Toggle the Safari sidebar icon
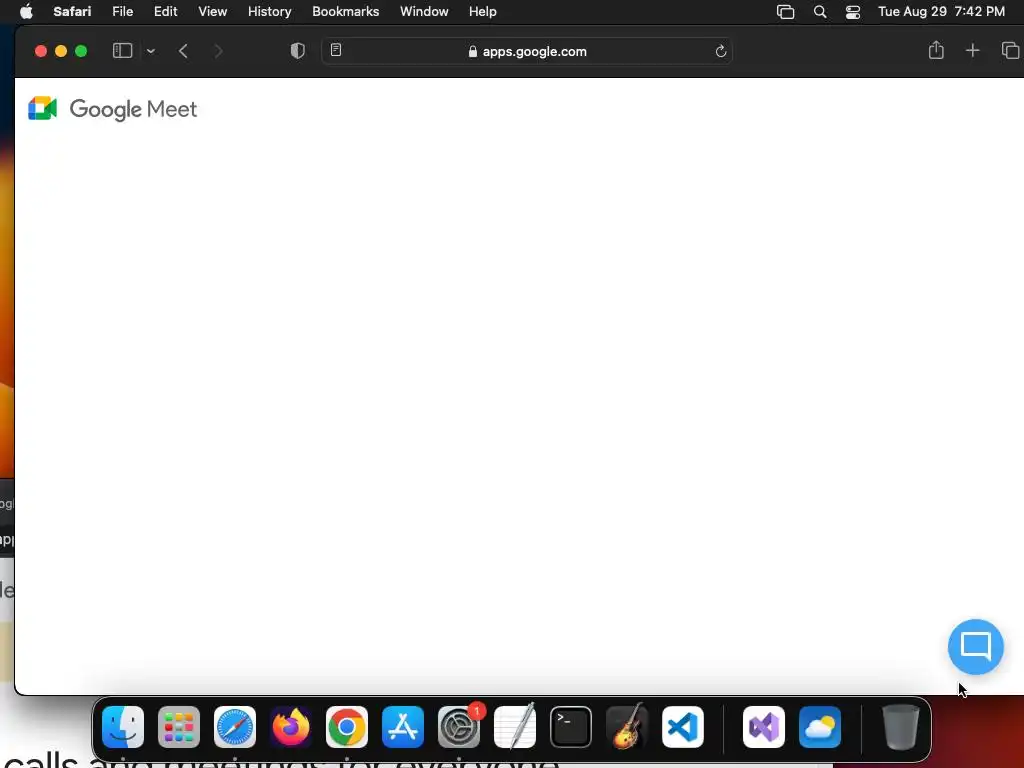Image resolution: width=1024 pixels, height=768 pixels. pos(122,51)
